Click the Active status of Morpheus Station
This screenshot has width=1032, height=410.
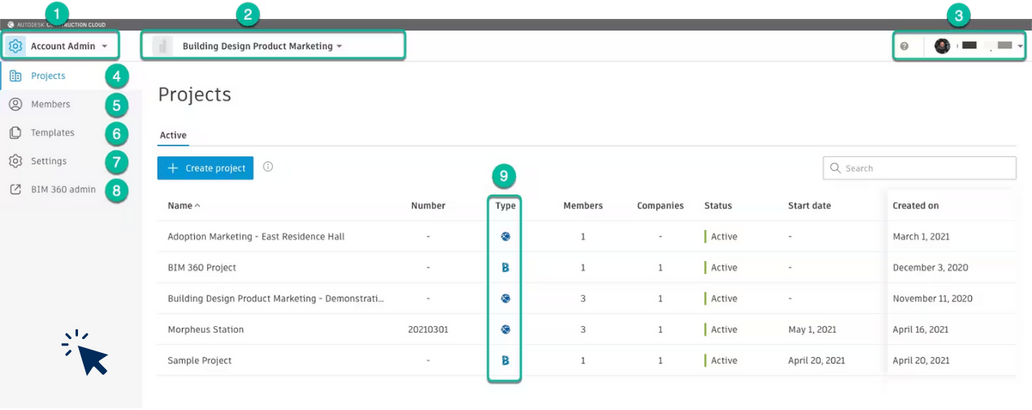click(x=721, y=329)
